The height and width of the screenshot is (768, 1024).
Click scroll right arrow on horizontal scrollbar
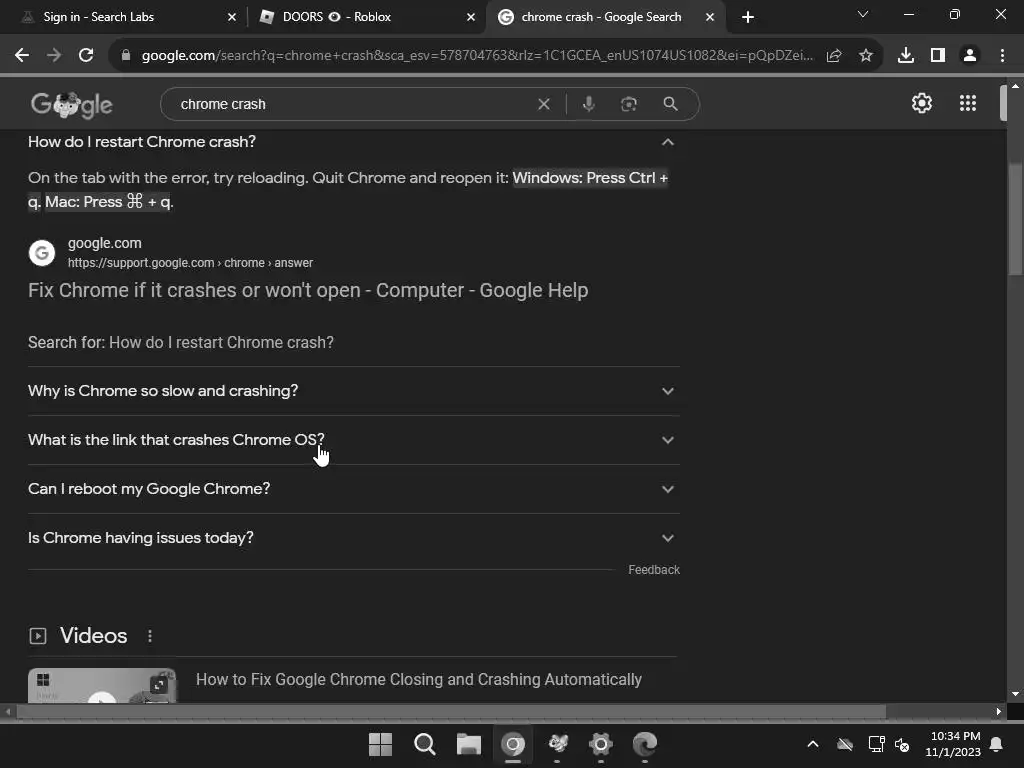click(999, 711)
